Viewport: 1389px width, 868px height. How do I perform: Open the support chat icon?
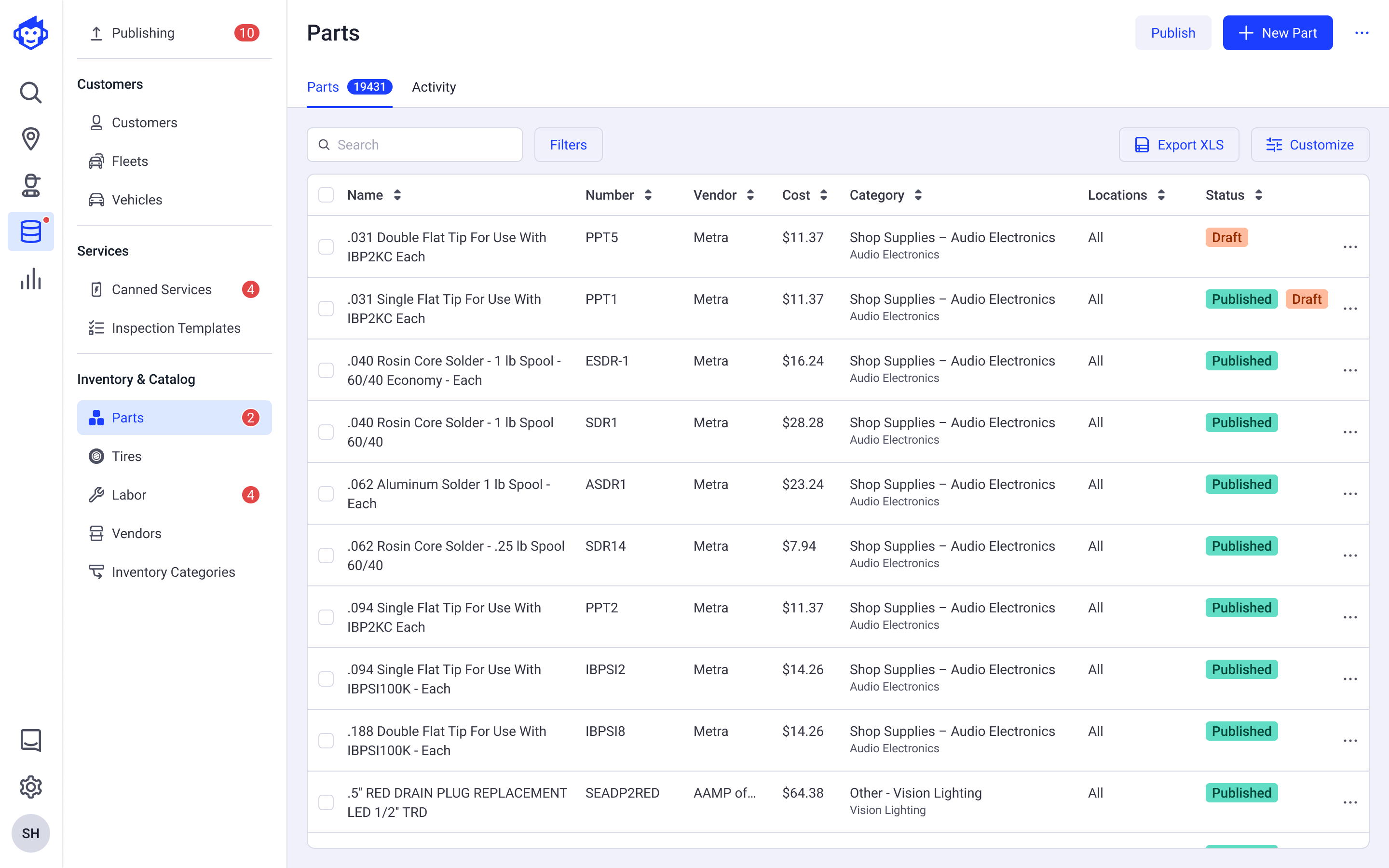30,741
